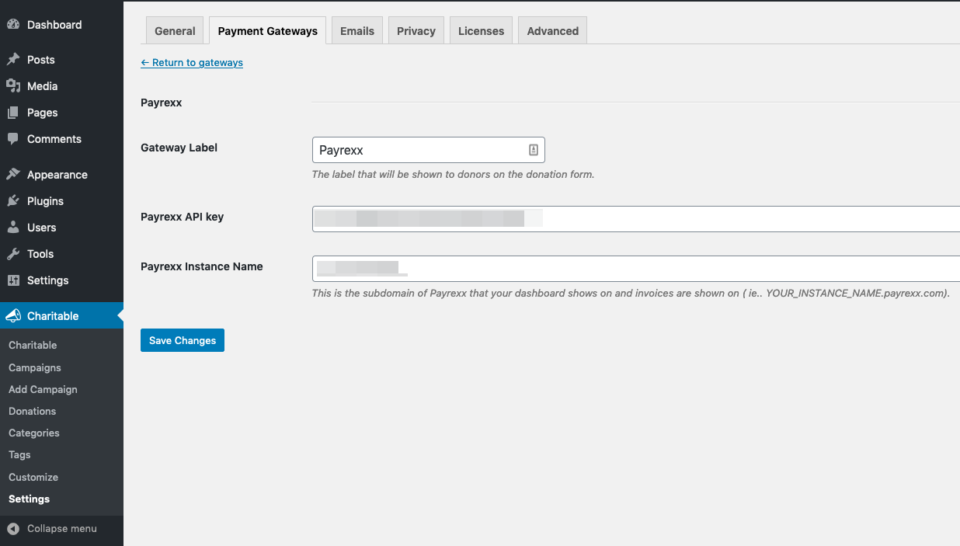Screen dimensions: 960x546
Task: Open the Tags submenu link
Action: pyautogui.click(x=20, y=455)
